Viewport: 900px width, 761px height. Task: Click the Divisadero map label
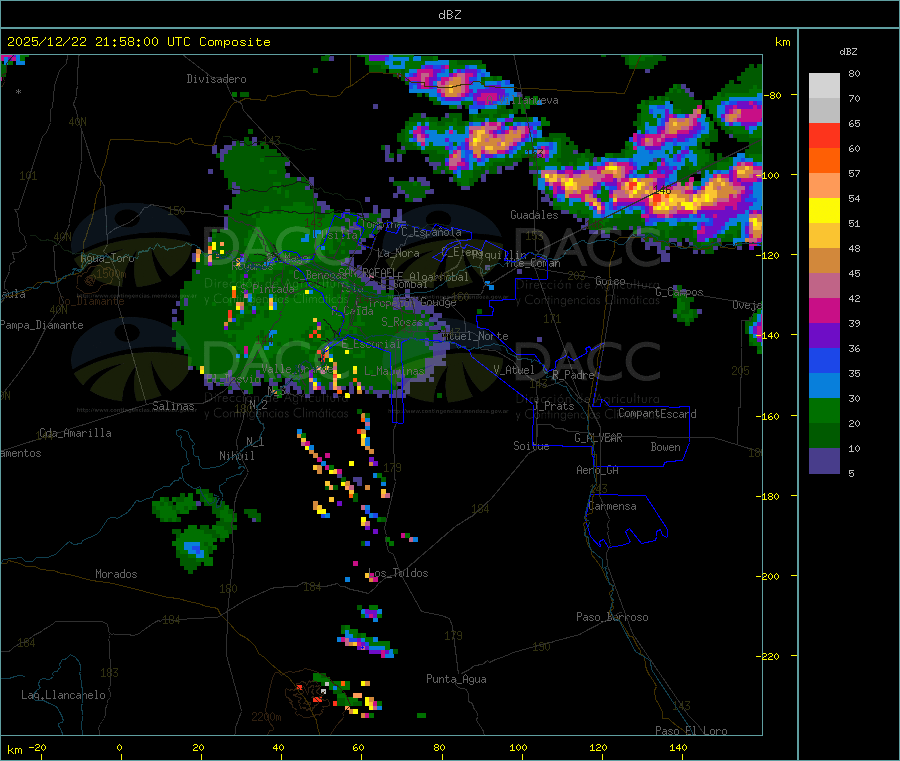(216, 79)
